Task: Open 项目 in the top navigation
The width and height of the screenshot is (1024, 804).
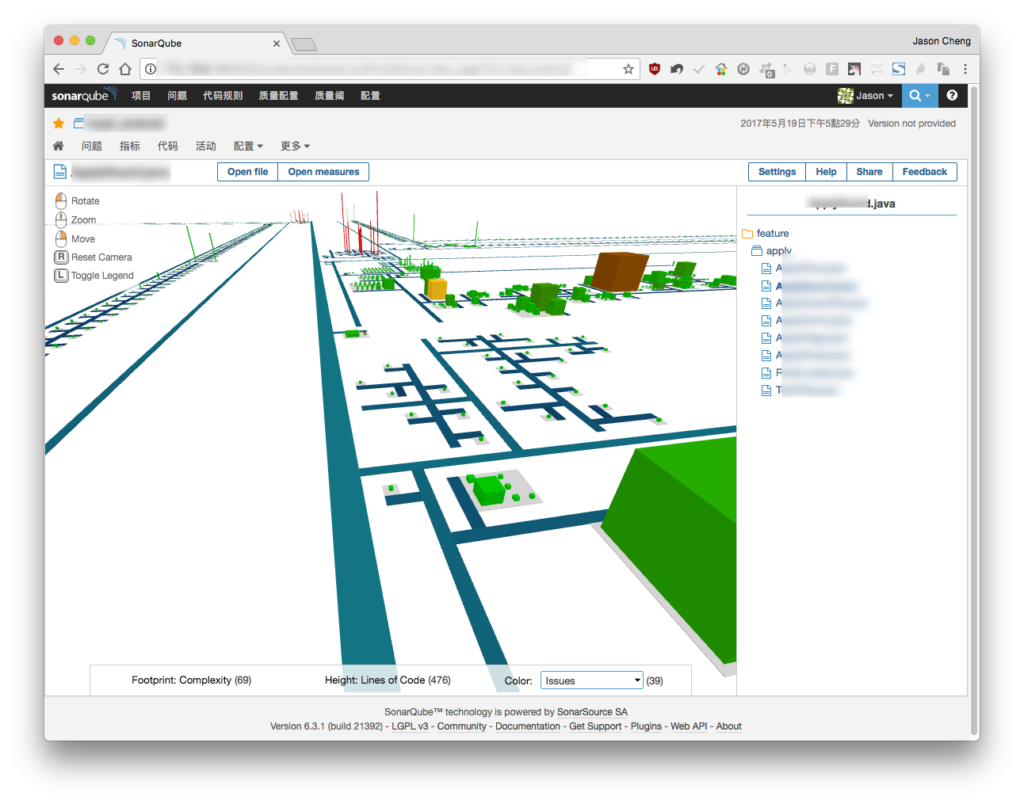Action: [140, 95]
